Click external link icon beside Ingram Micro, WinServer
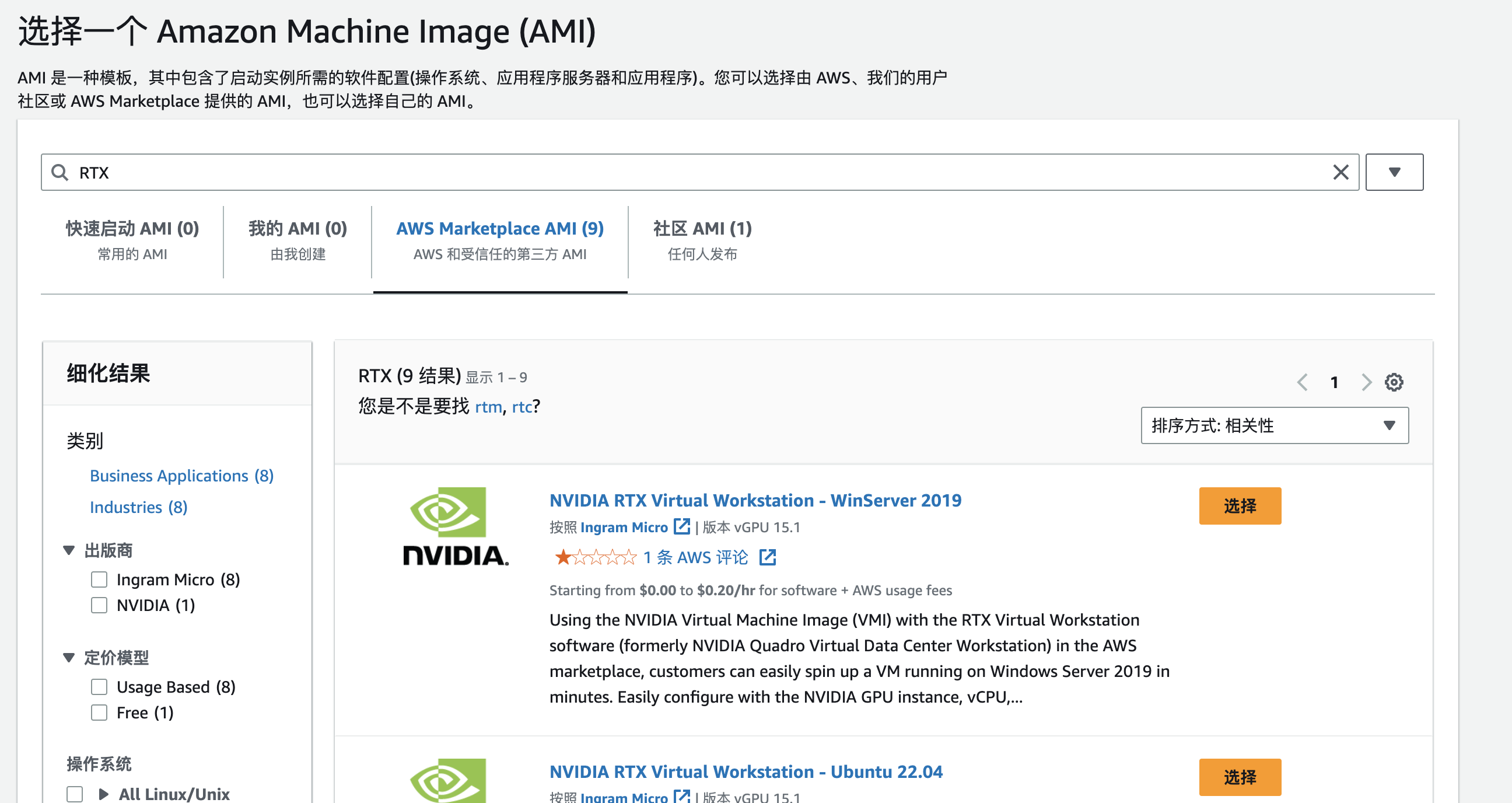This screenshot has width=1512, height=803. click(x=681, y=526)
